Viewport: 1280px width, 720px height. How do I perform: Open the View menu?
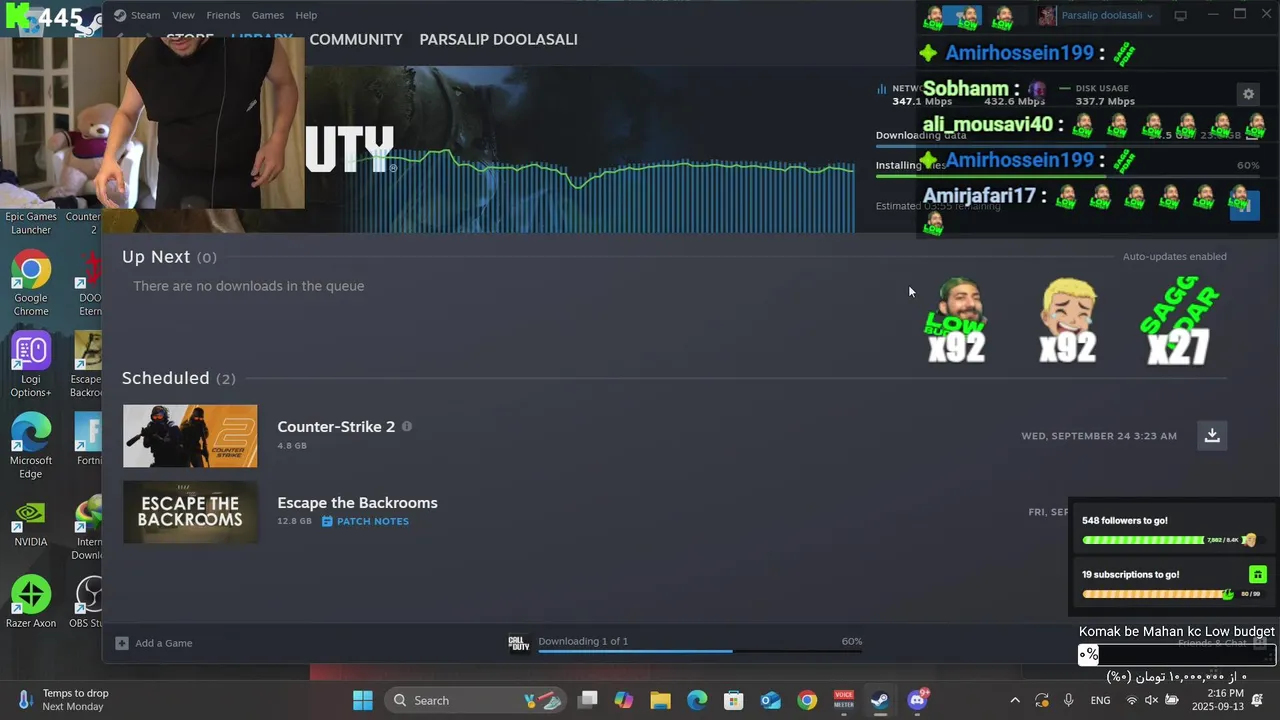click(183, 15)
